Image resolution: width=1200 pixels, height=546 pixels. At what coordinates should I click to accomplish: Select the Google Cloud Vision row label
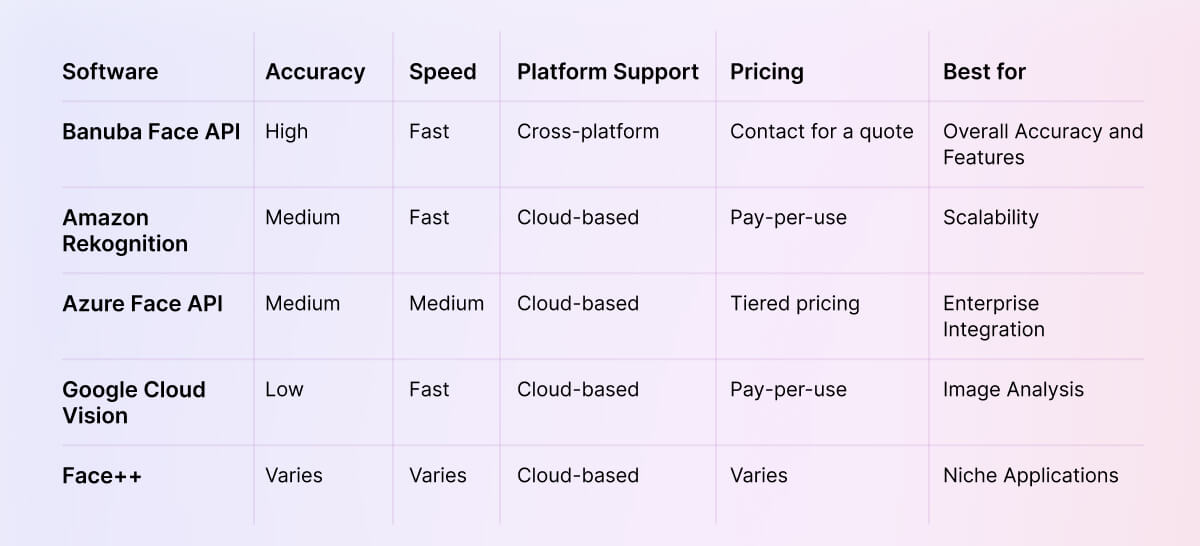(134, 402)
